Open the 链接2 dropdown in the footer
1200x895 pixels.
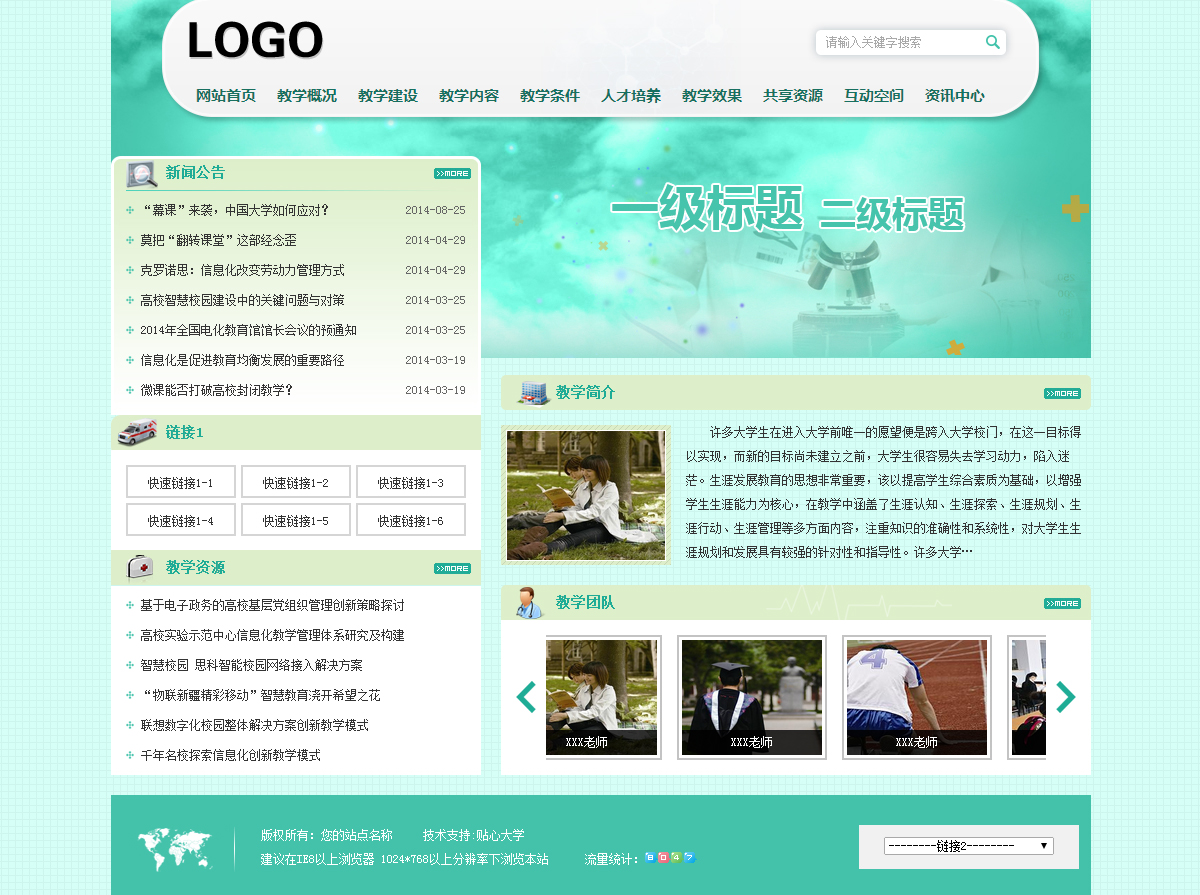(x=968, y=846)
